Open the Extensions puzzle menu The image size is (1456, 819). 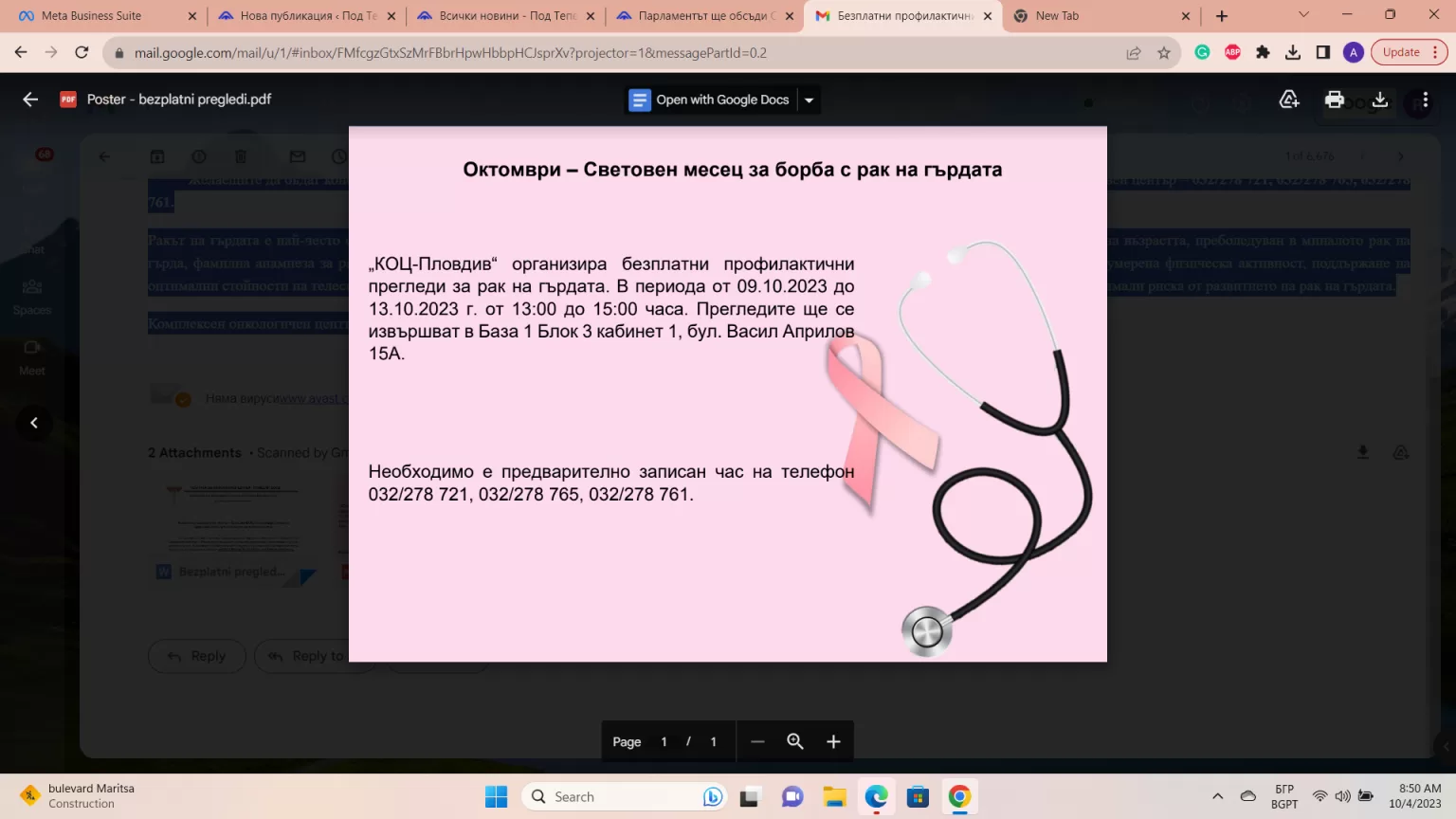(1263, 53)
